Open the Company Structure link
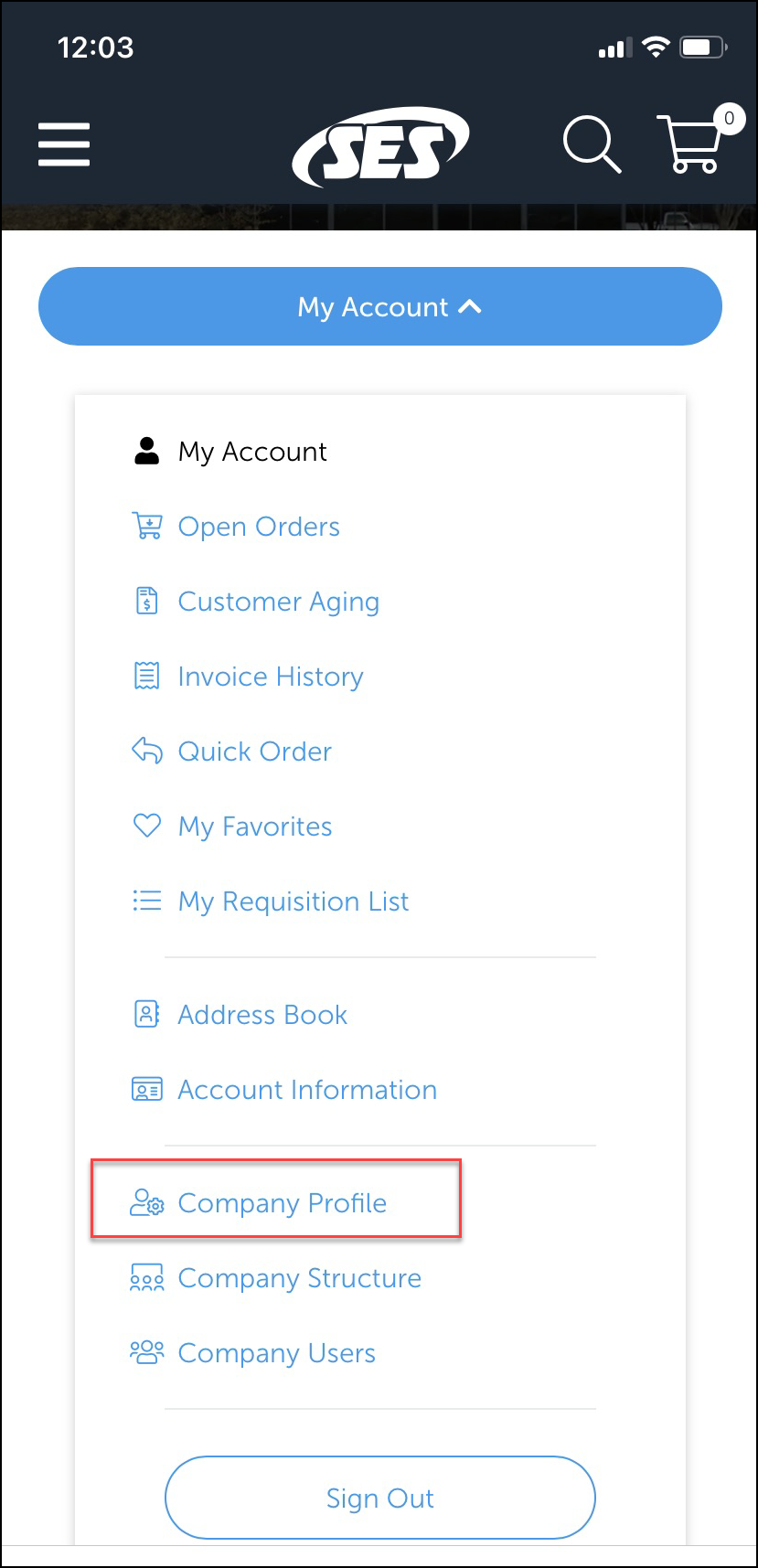The height and width of the screenshot is (1568, 758). coord(299,1278)
